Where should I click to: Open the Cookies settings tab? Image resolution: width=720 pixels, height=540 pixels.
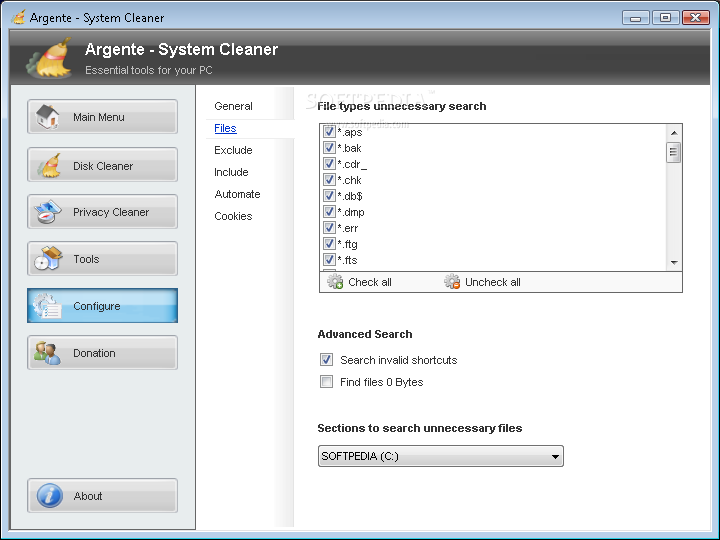click(x=233, y=216)
